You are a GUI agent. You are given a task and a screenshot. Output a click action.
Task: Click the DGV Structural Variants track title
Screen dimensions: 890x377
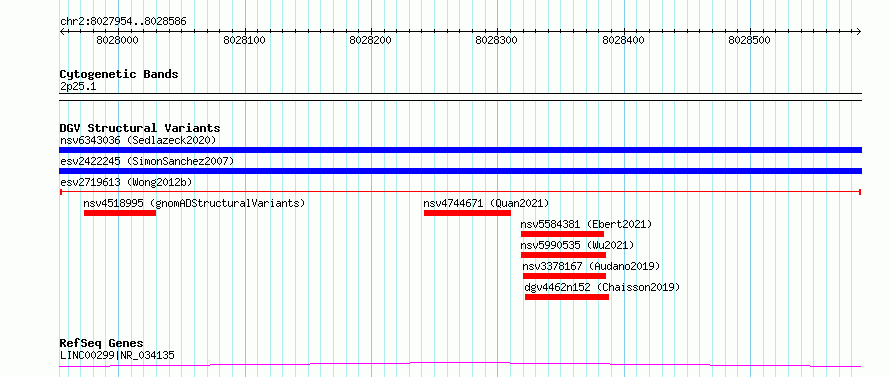tap(140, 128)
